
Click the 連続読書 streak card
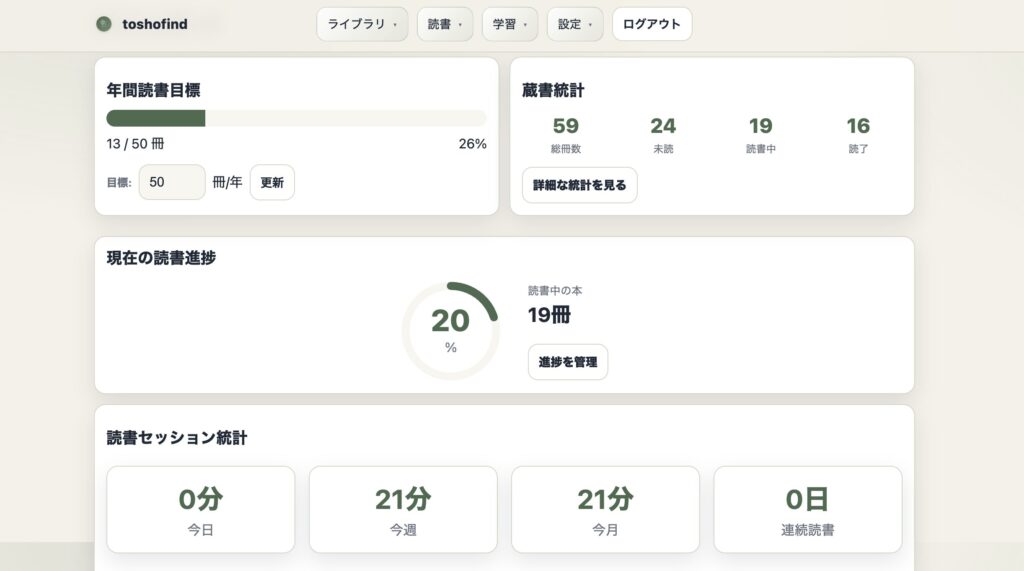(808, 509)
